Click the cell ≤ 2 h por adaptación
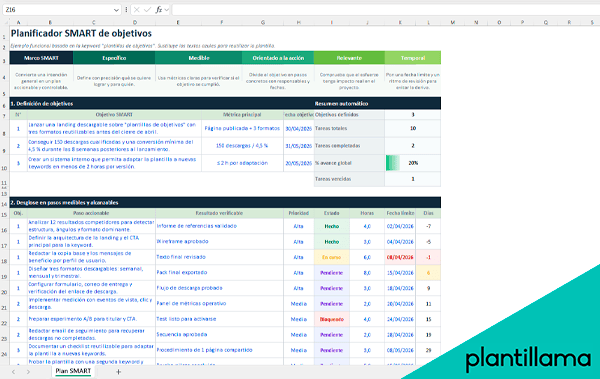 [x=242, y=163]
